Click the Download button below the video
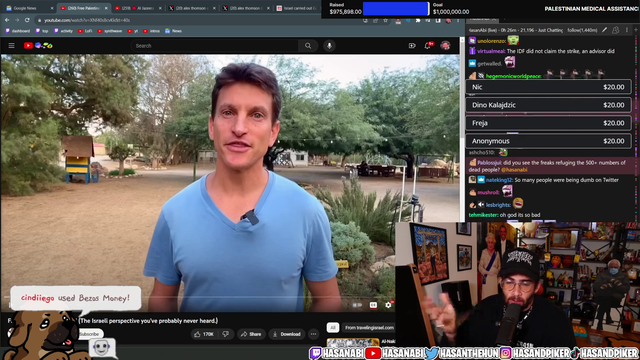640x360 pixels. coord(287,334)
